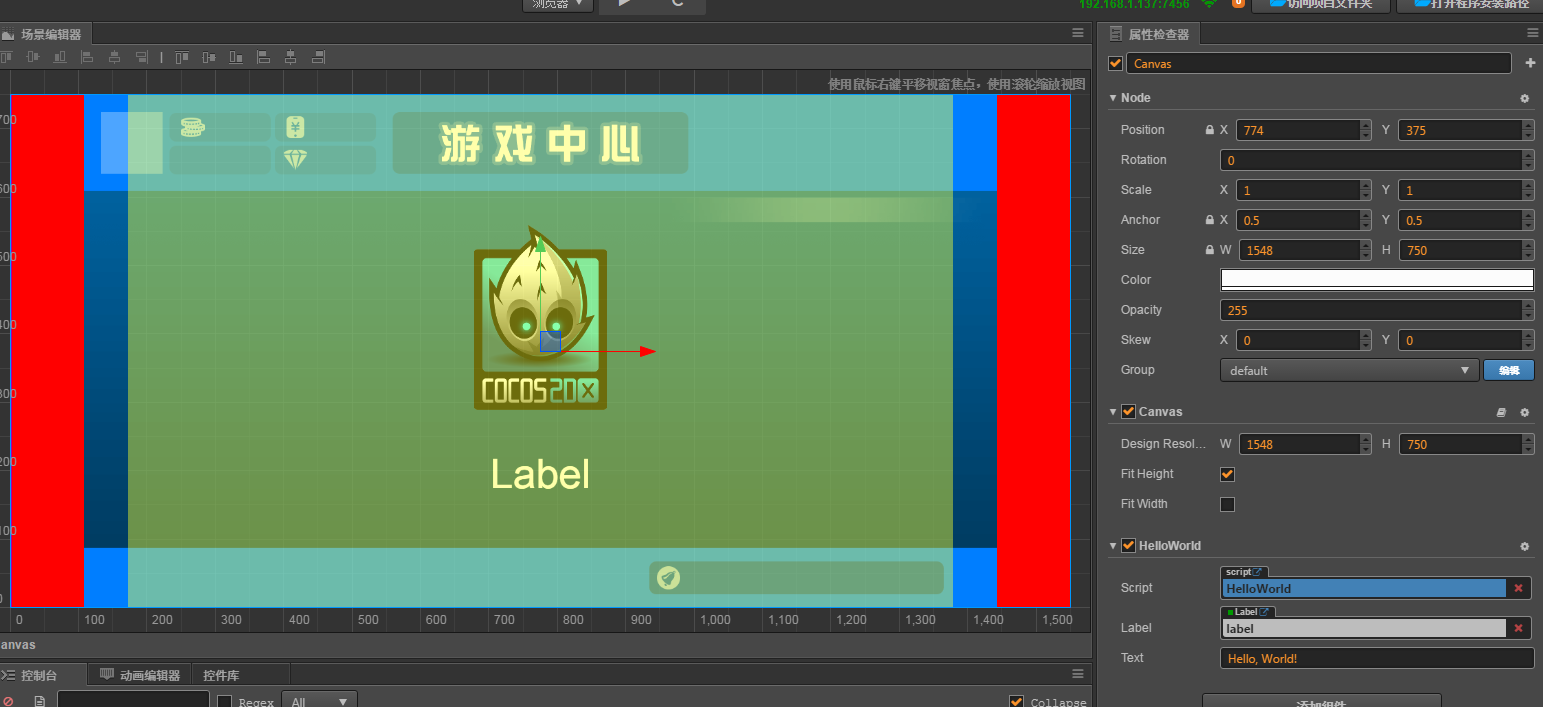Viewport: 1543px width, 707px height.
Task: Click the Opacity stepper arrows
Action: coord(1528,310)
